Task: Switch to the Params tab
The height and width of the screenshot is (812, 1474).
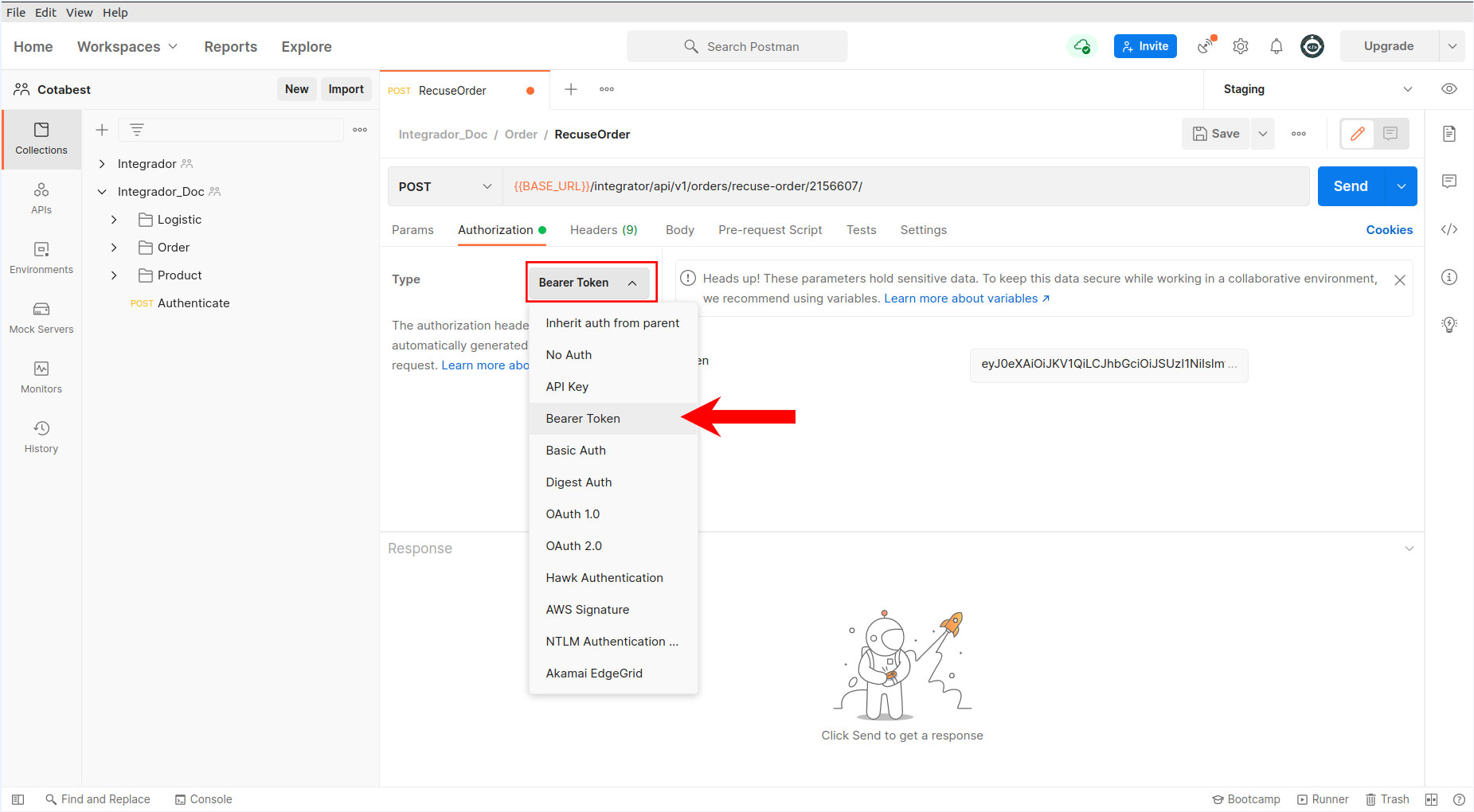Action: click(412, 230)
